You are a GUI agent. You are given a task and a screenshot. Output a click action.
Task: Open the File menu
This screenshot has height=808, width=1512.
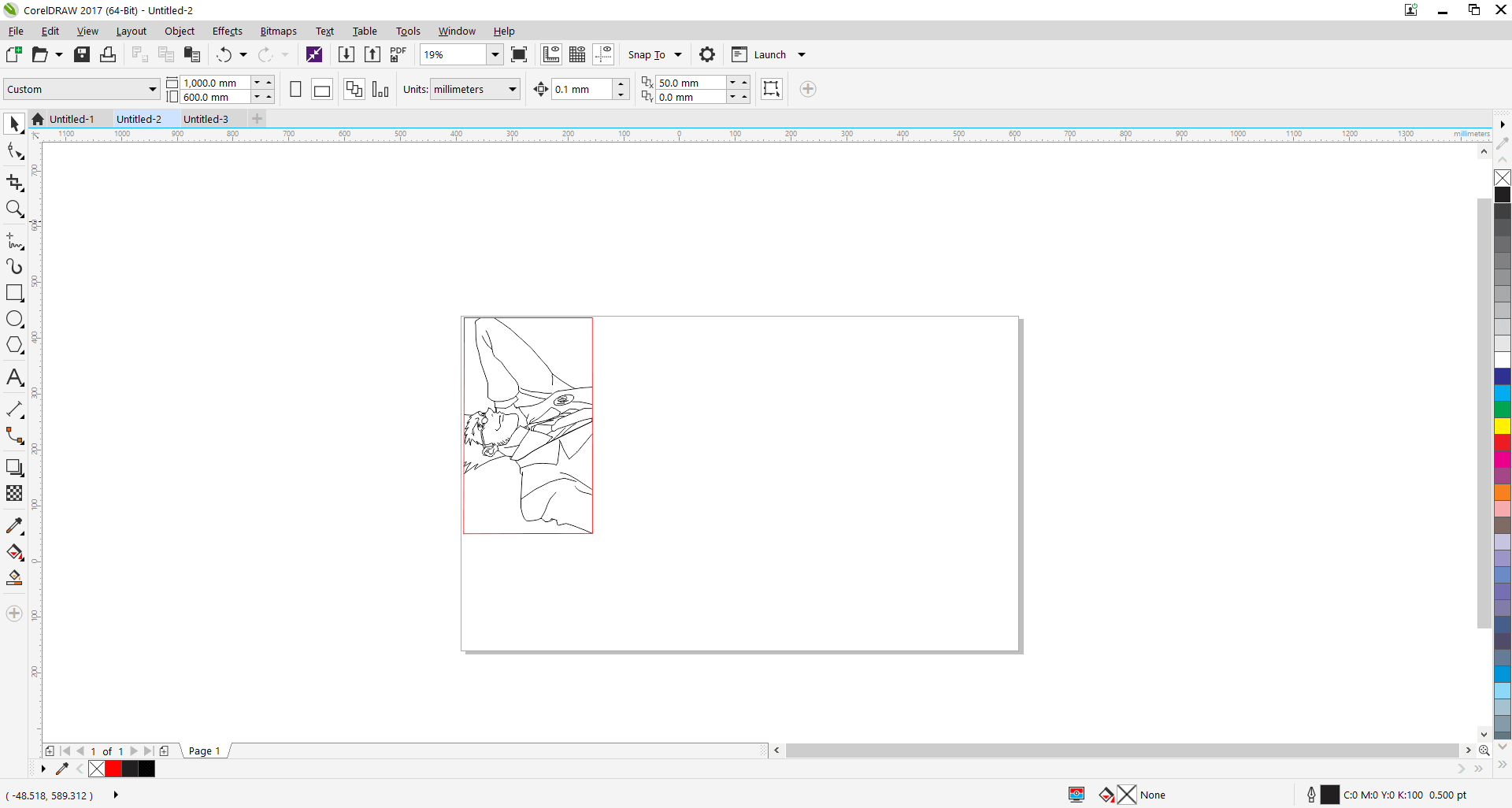point(16,31)
